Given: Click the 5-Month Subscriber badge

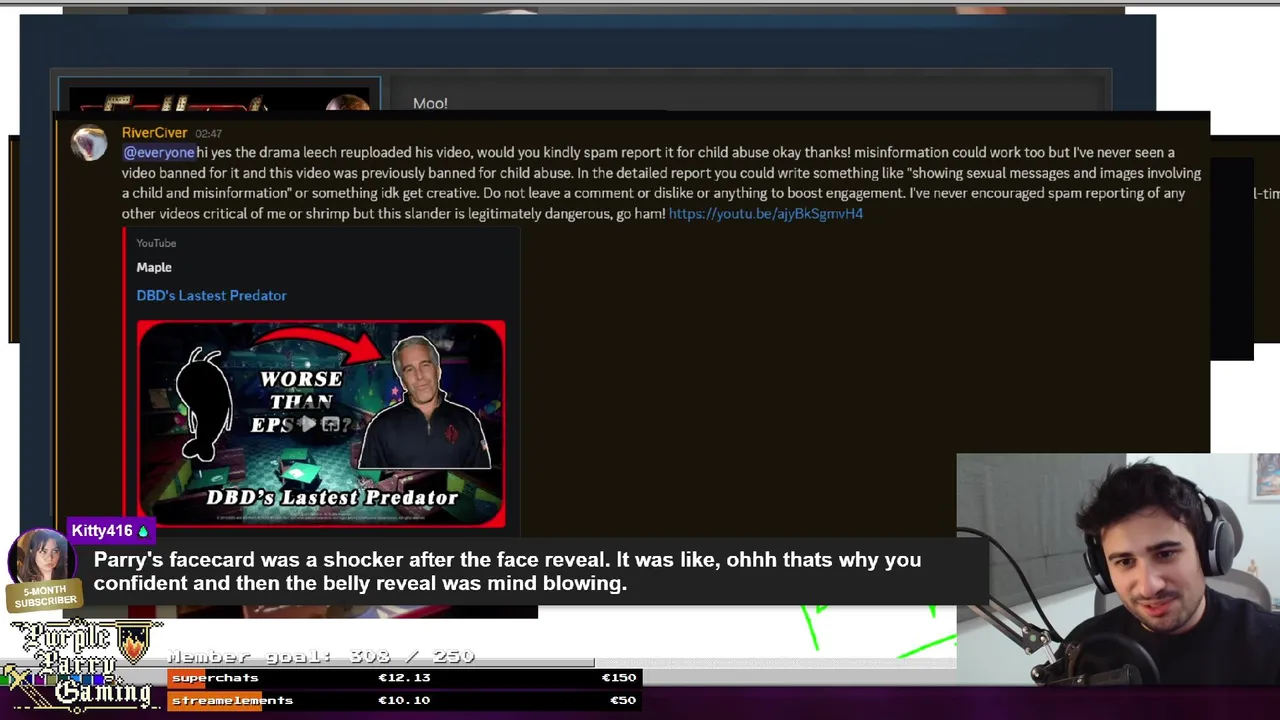Looking at the screenshot, I should tap(45, 597).
